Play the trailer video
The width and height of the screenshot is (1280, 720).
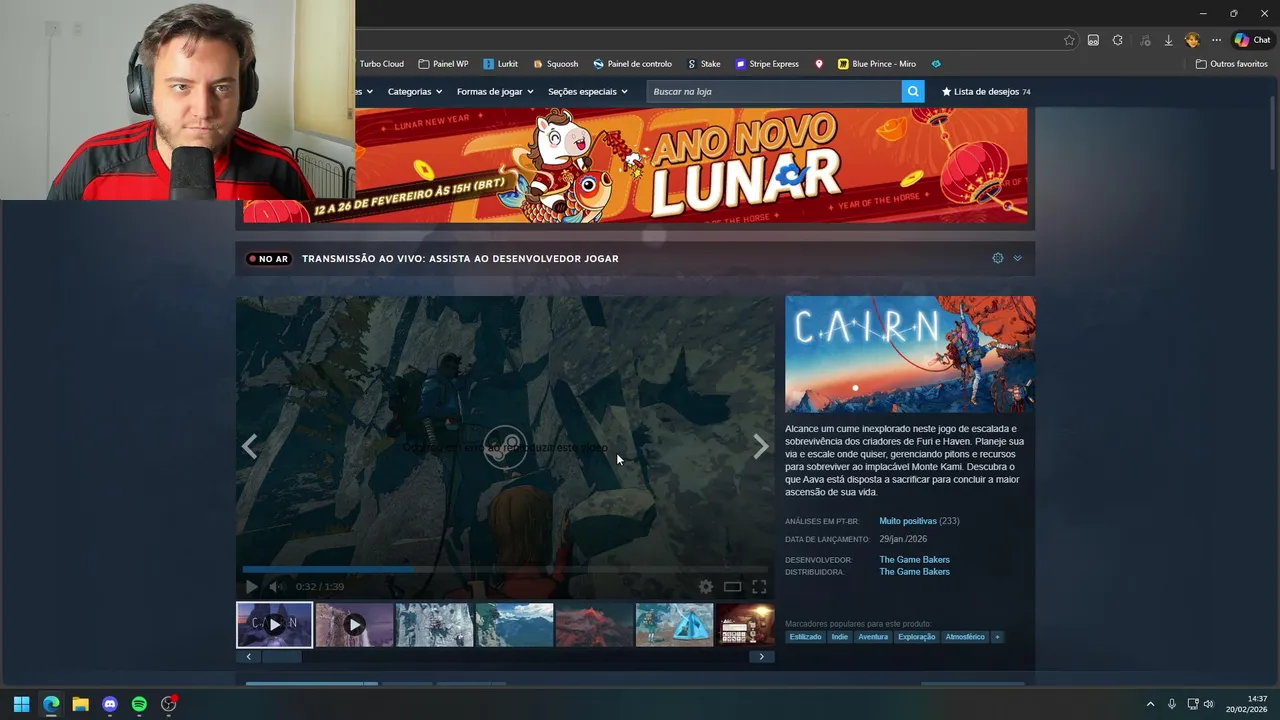click(252, 587)
